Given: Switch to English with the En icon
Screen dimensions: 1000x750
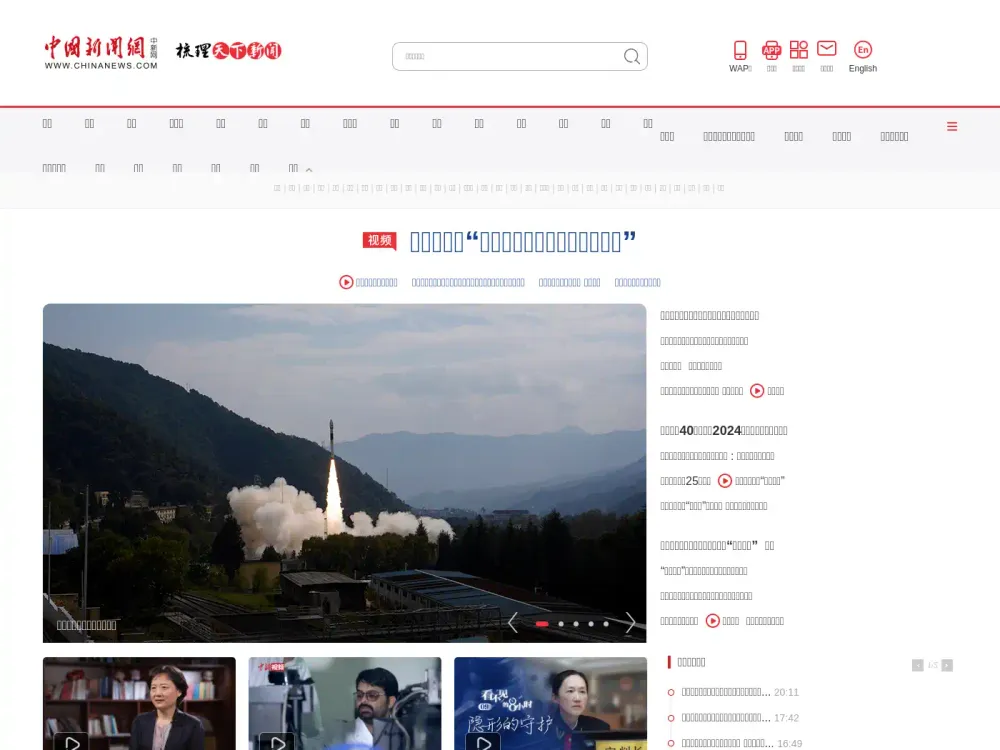Looking at the screenshot, I should tap(862, 49).
